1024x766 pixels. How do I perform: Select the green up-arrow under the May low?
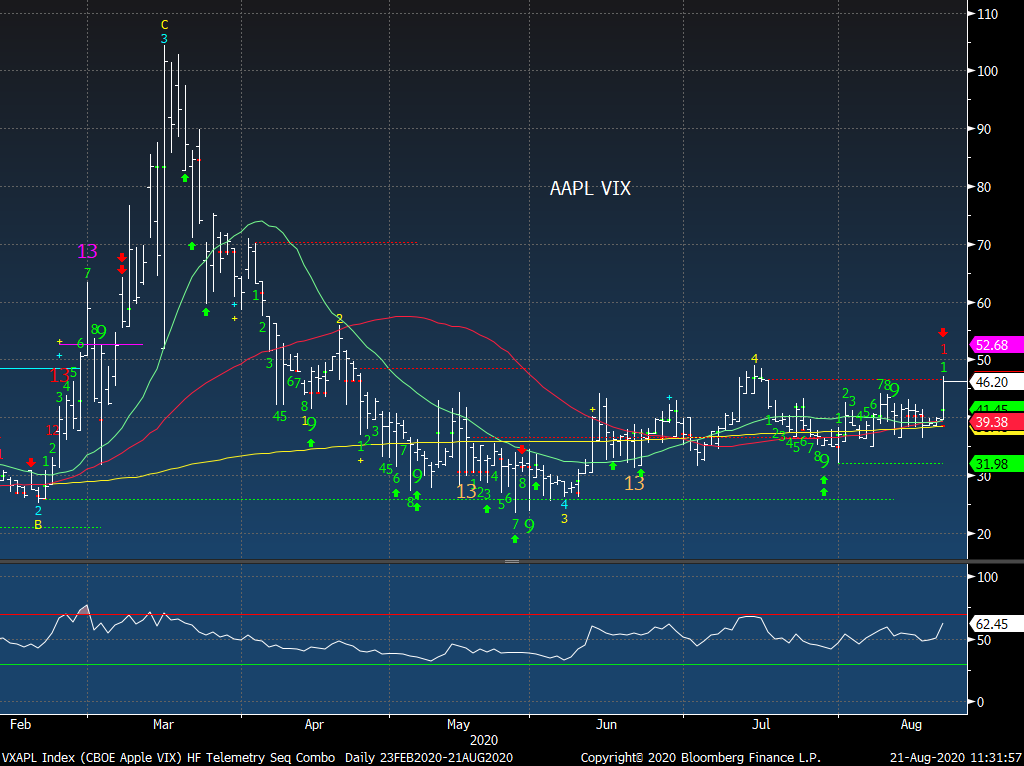[x=515, y=540]
